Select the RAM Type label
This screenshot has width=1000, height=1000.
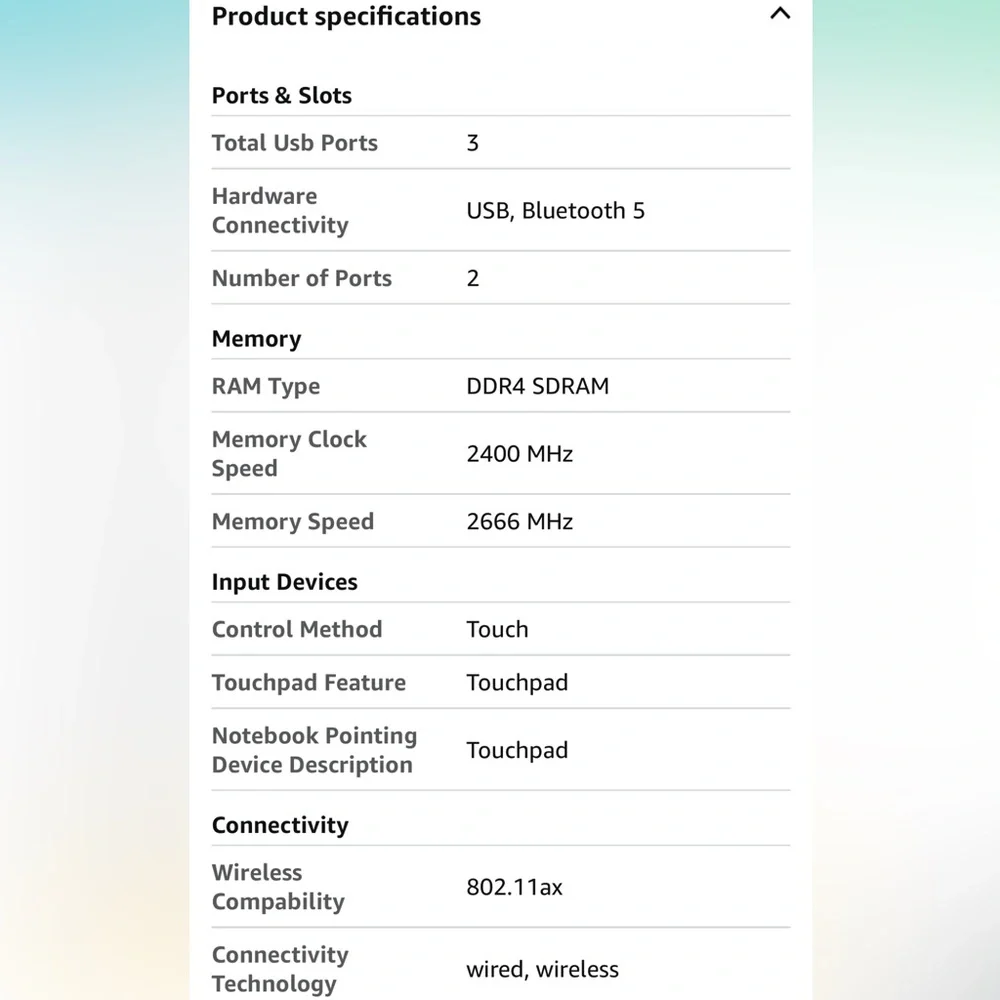tap(266, 386)
